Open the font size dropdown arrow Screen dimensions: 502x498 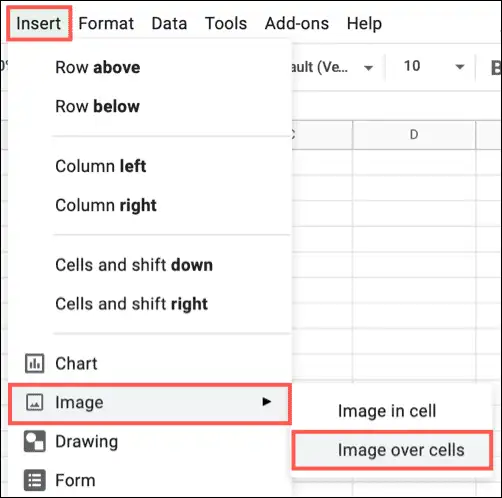(460, 67)
